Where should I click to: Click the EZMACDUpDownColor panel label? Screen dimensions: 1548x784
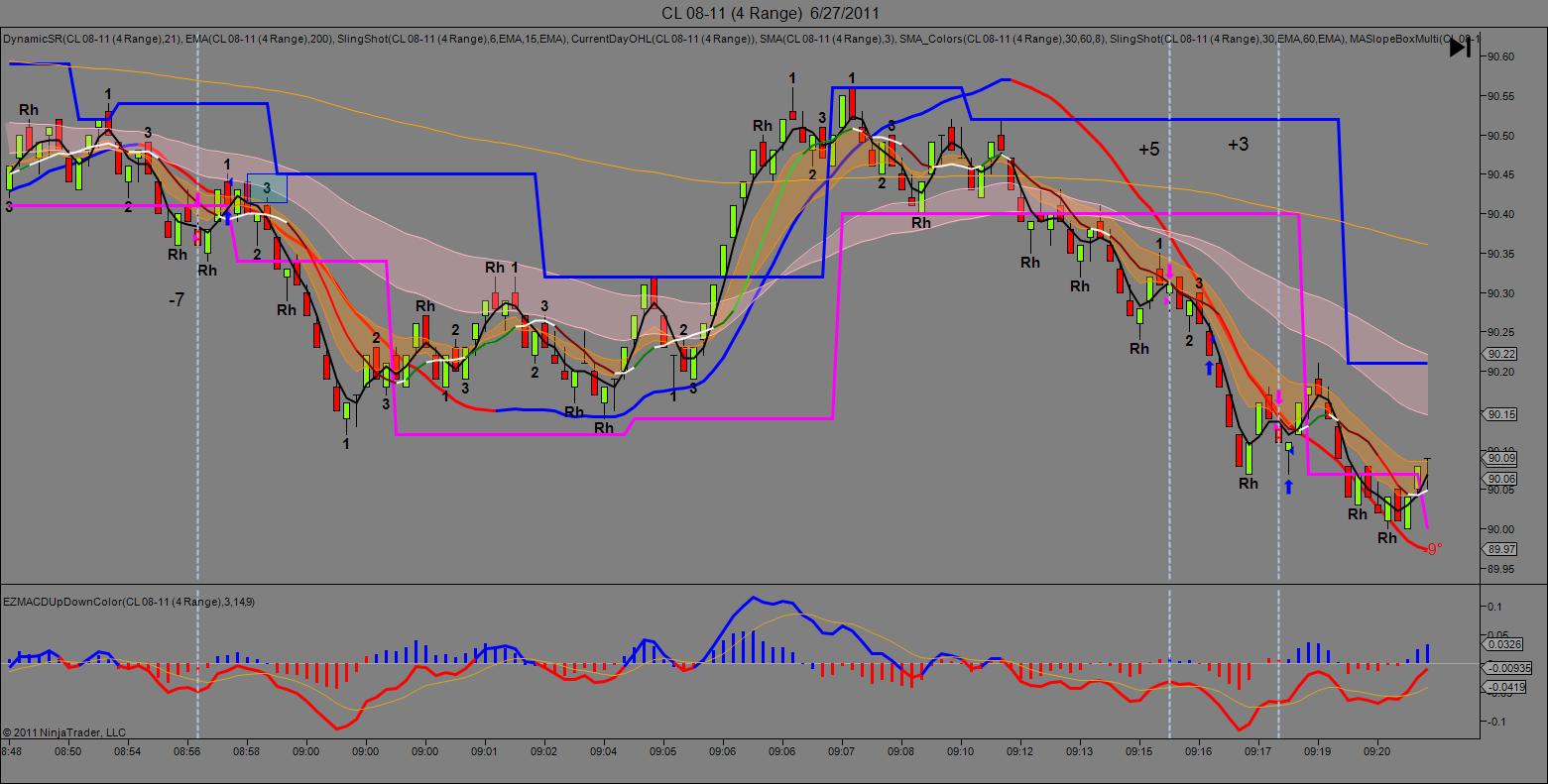[x=130, y=602]
